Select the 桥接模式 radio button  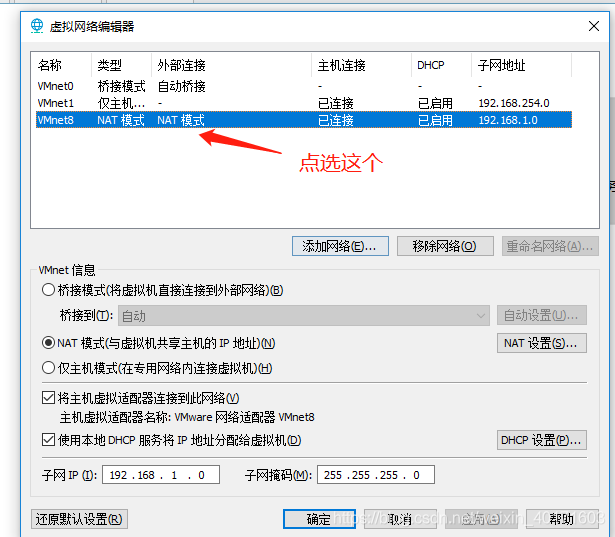(48, 290)
